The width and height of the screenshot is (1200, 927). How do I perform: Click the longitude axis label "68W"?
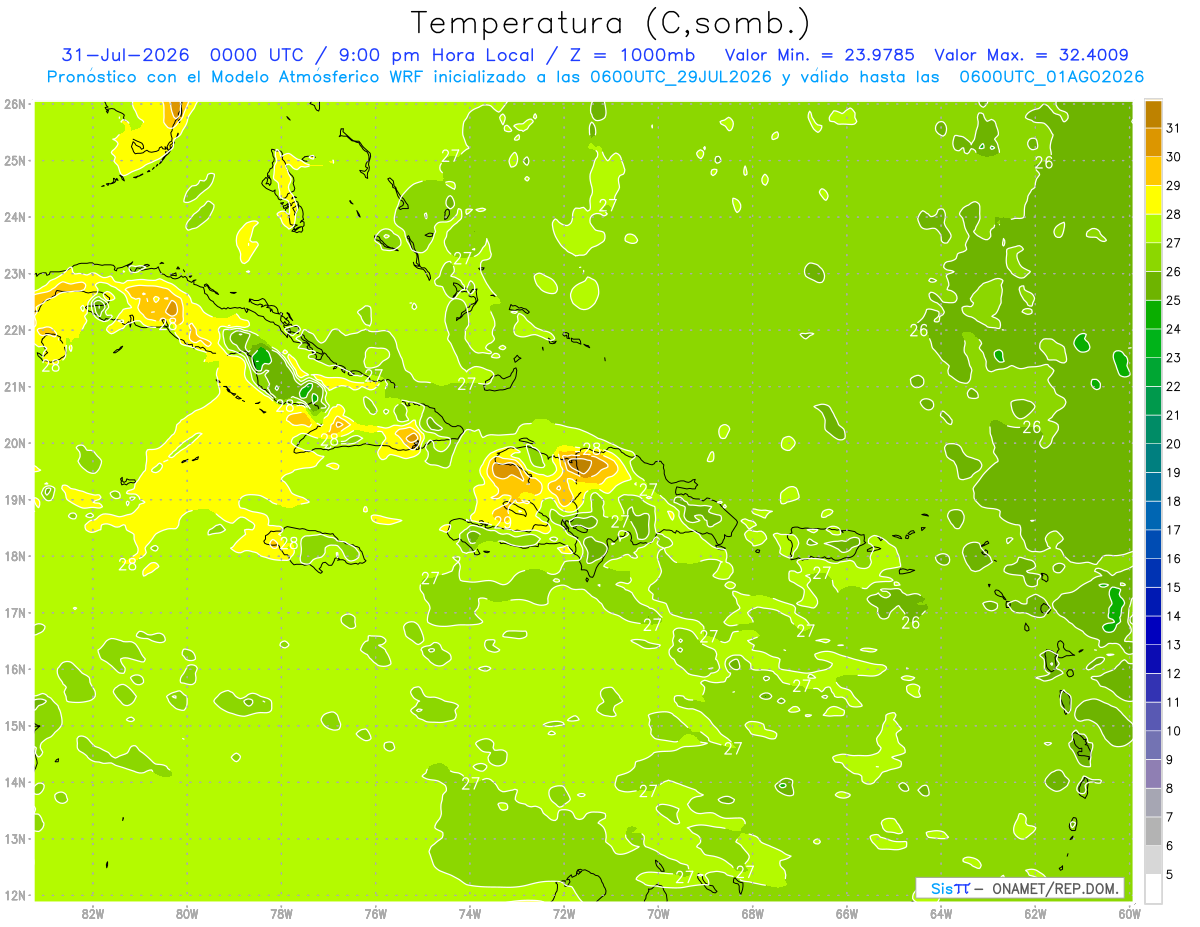point(753,913)
